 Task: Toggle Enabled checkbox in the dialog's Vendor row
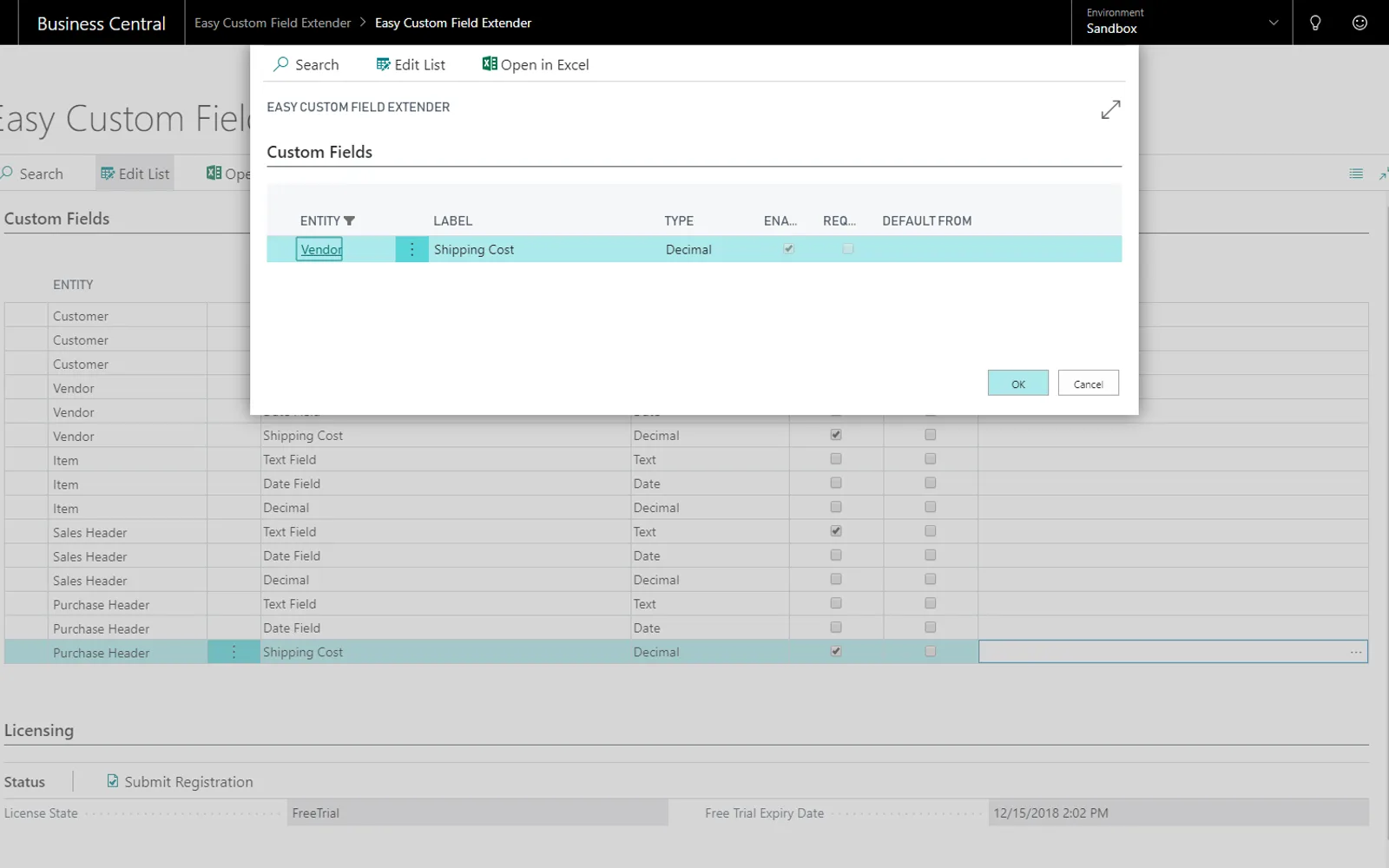pyautogui.click(x=788, y=249)
